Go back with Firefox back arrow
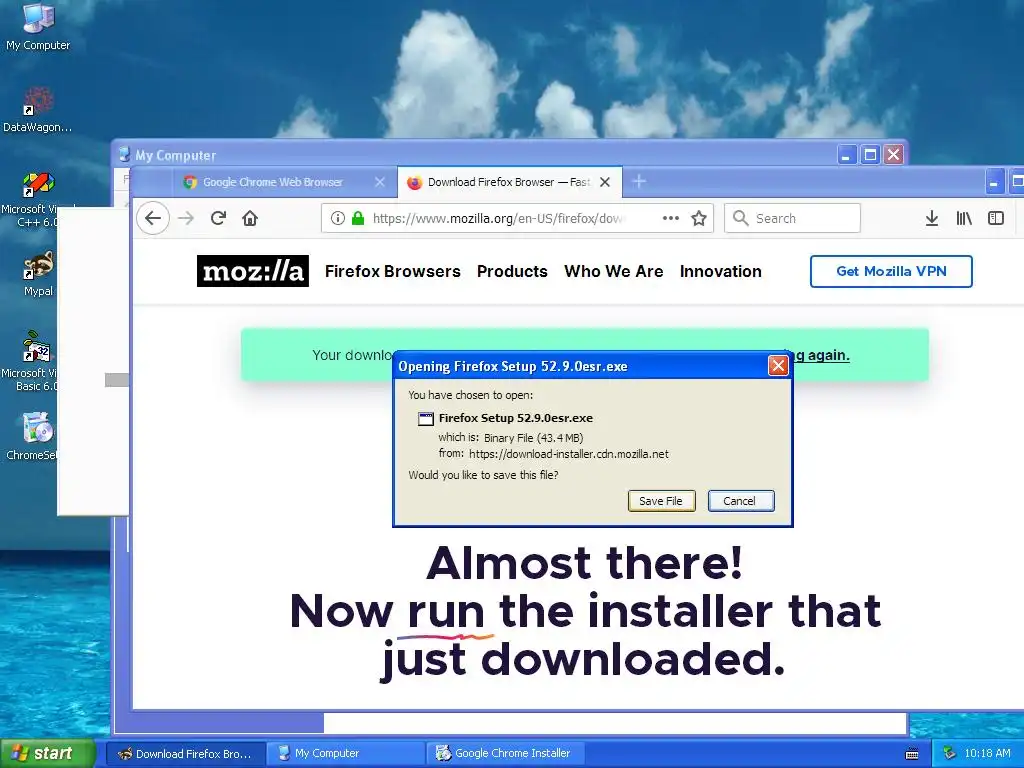This screenshot has width=1024, height=768. coord(153,218)
